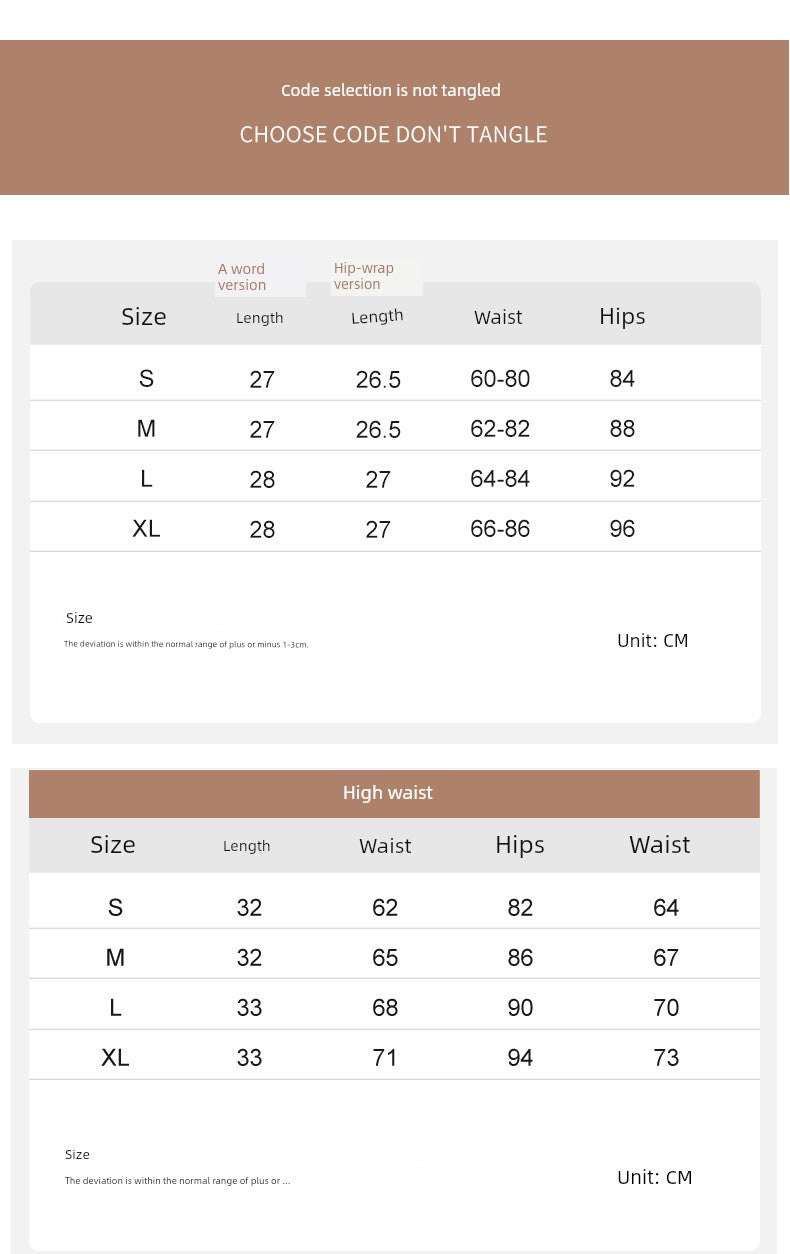The height and width of the screenshot is (1254, 790).
Task: Select the waist value 71 cell
Action: 385,1058
